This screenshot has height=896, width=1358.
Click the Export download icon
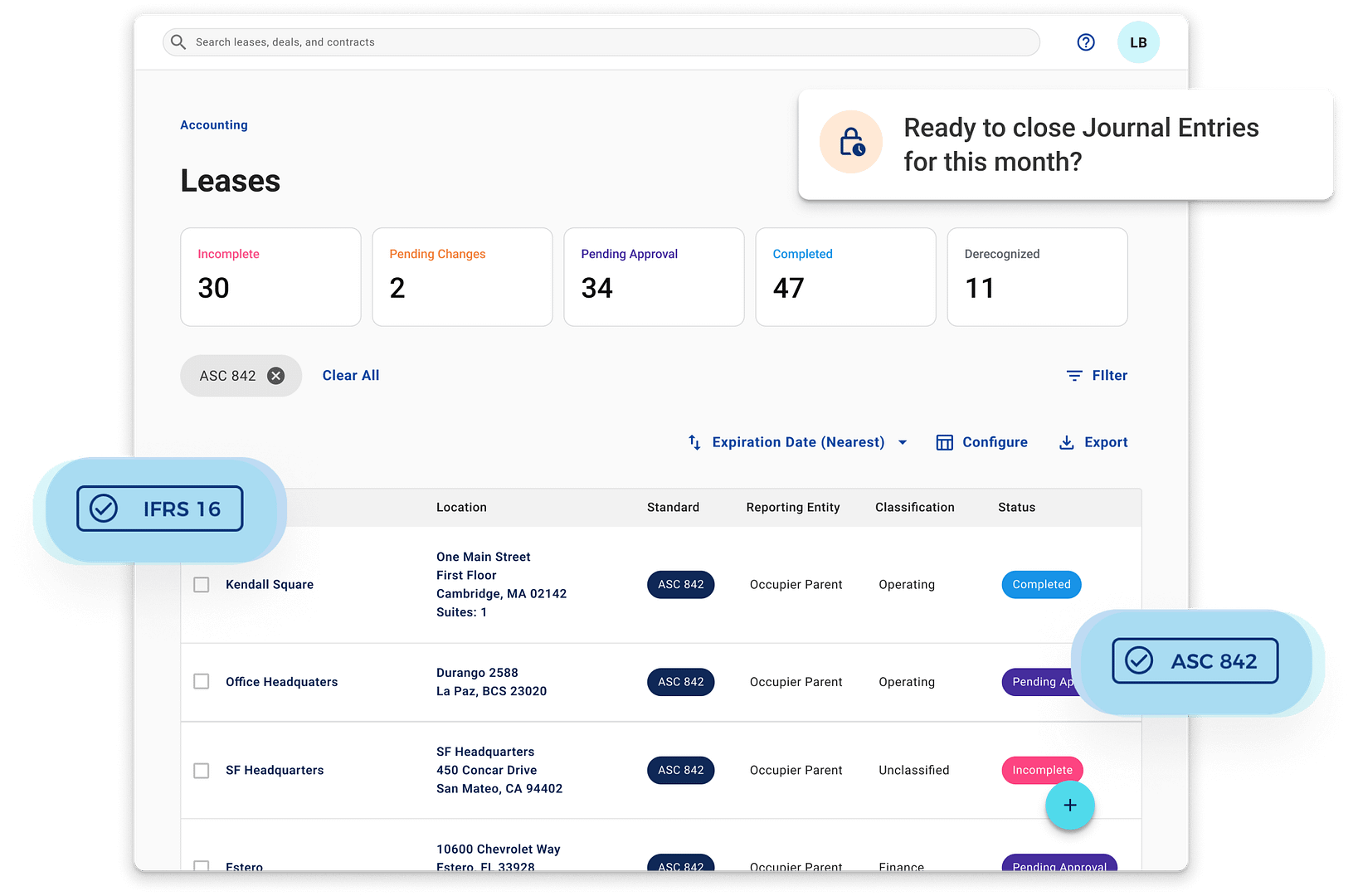1066,442
